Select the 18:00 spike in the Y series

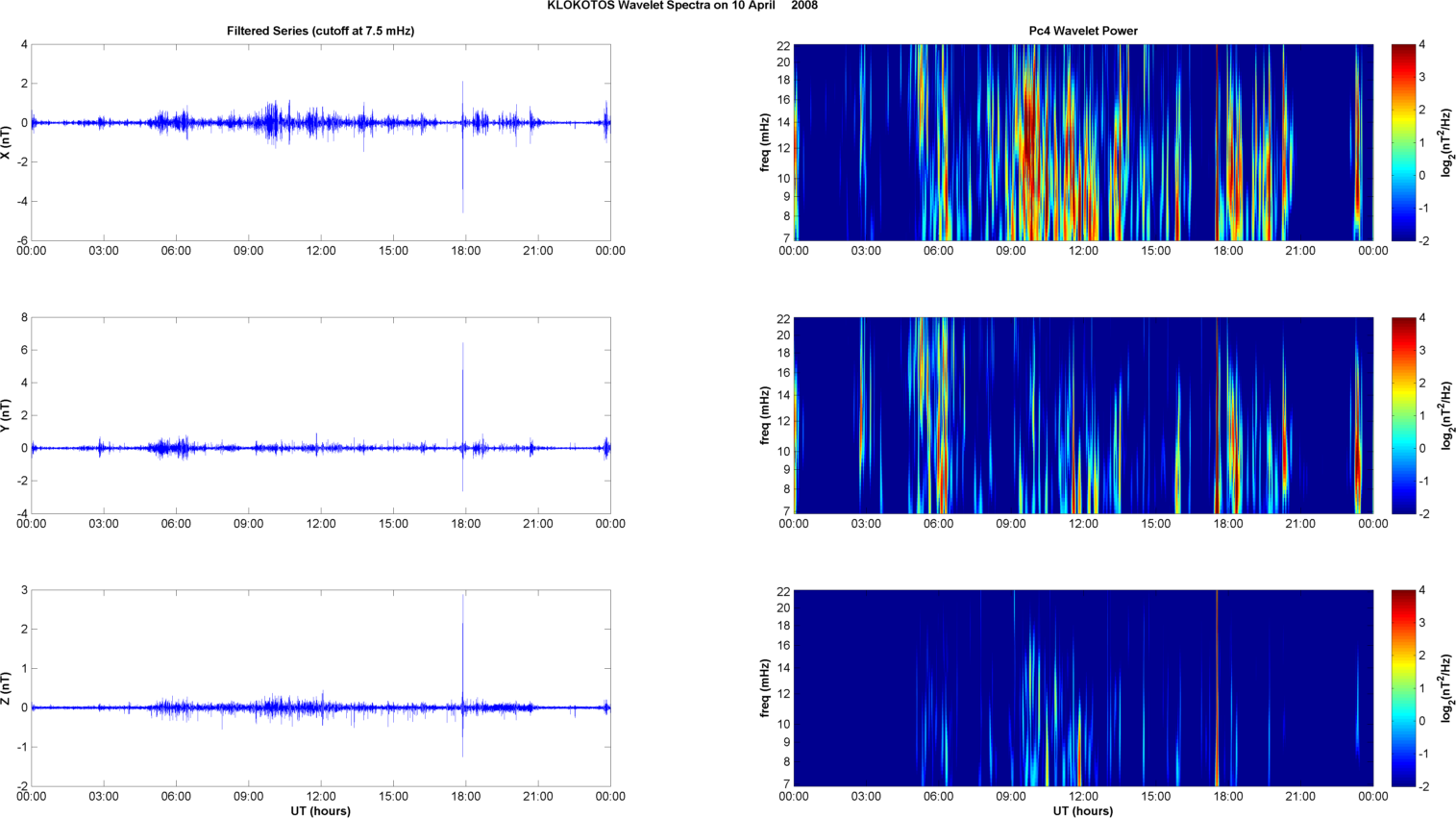coord(462,404)
